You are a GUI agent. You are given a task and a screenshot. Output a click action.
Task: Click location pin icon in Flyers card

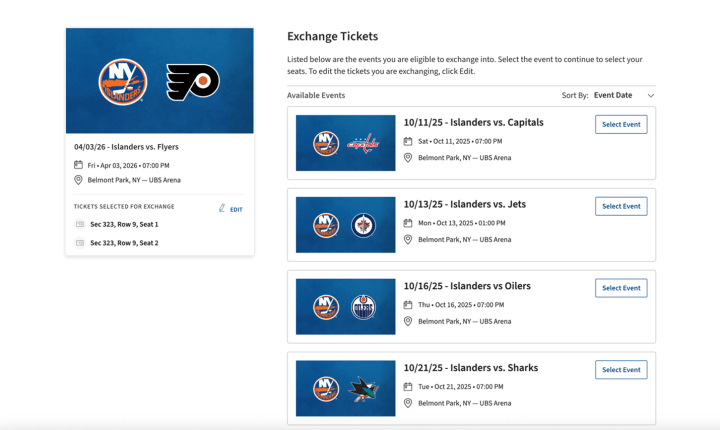point(78,180)
